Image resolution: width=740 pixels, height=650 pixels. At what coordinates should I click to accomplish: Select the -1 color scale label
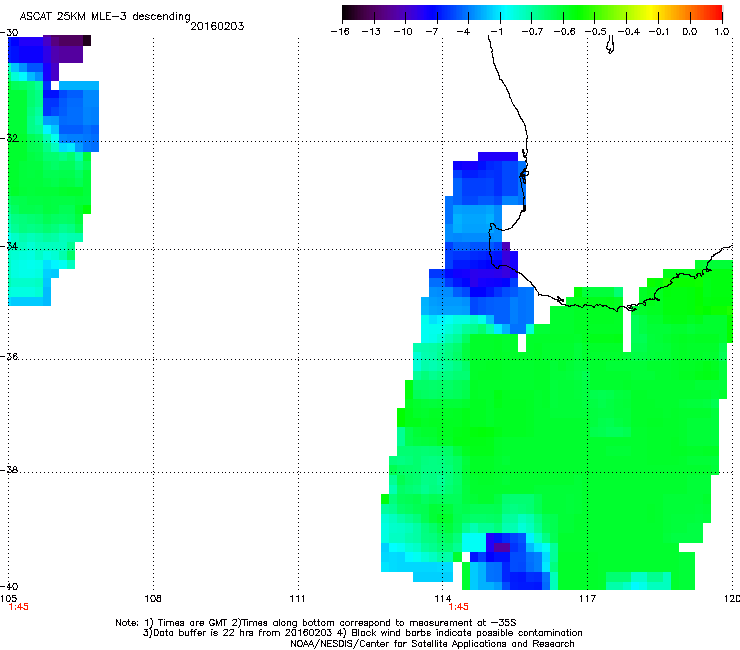(496, 32)
